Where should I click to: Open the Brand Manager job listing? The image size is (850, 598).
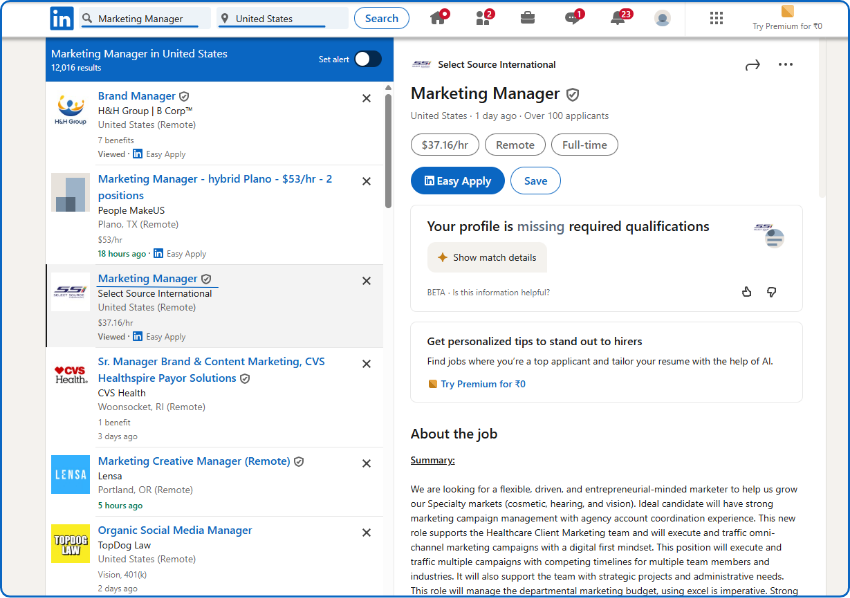tap(137, 96)
